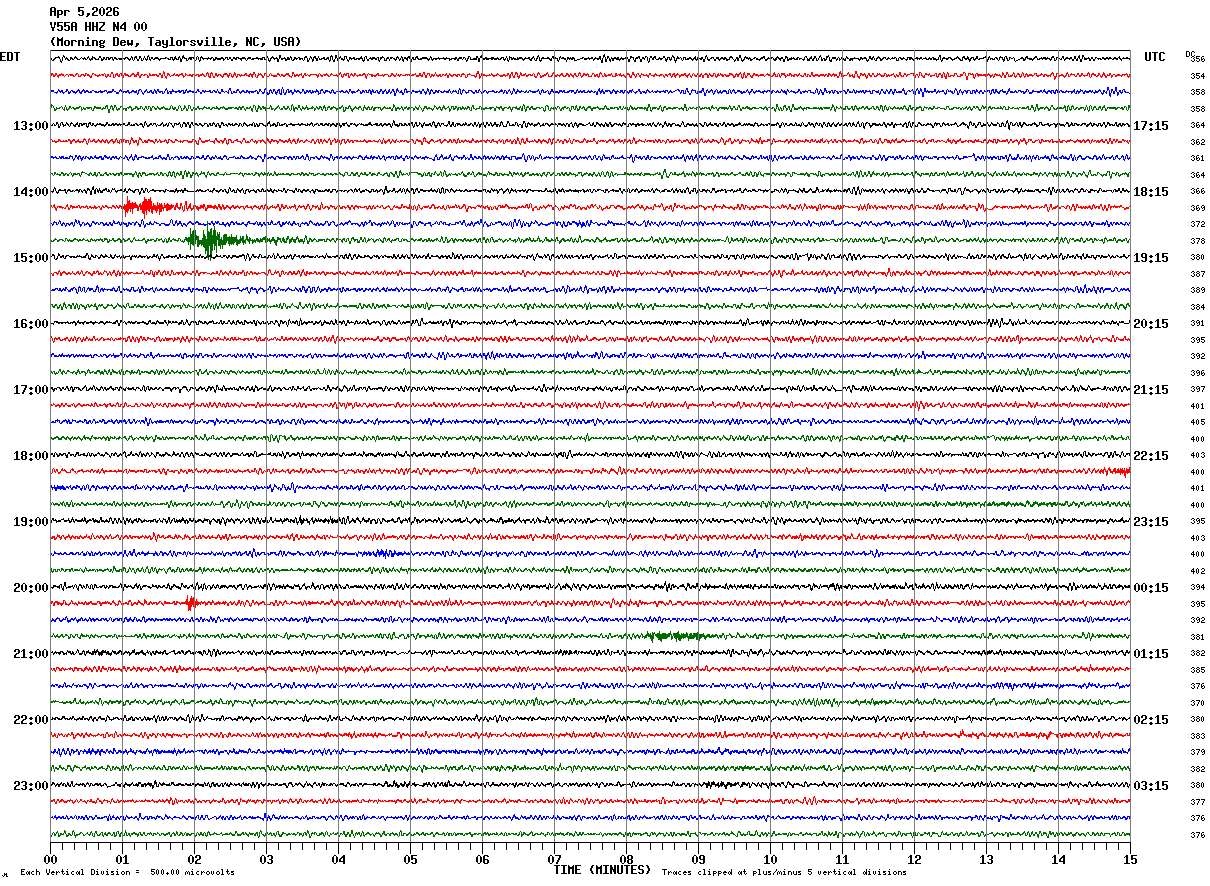Image resolution: width=1210 pixels, height=886 pixels.
Task: Click the DC offset value '378'
Action: click(x=1197, y=241)
